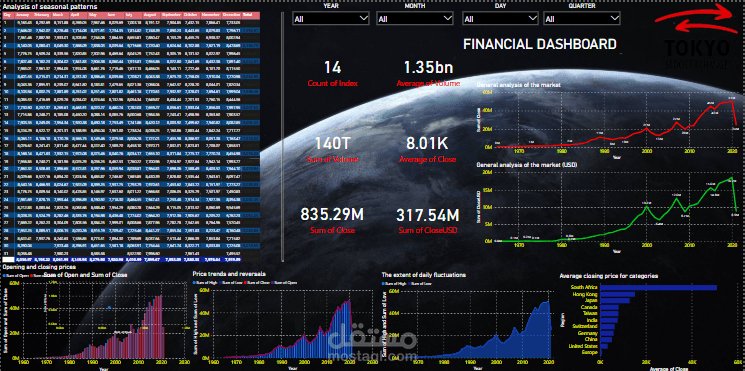Viewport: 745px width, 371px height.
Task: Click Sum of Low legend in daily fluctuations
Action: coord(420,283)
